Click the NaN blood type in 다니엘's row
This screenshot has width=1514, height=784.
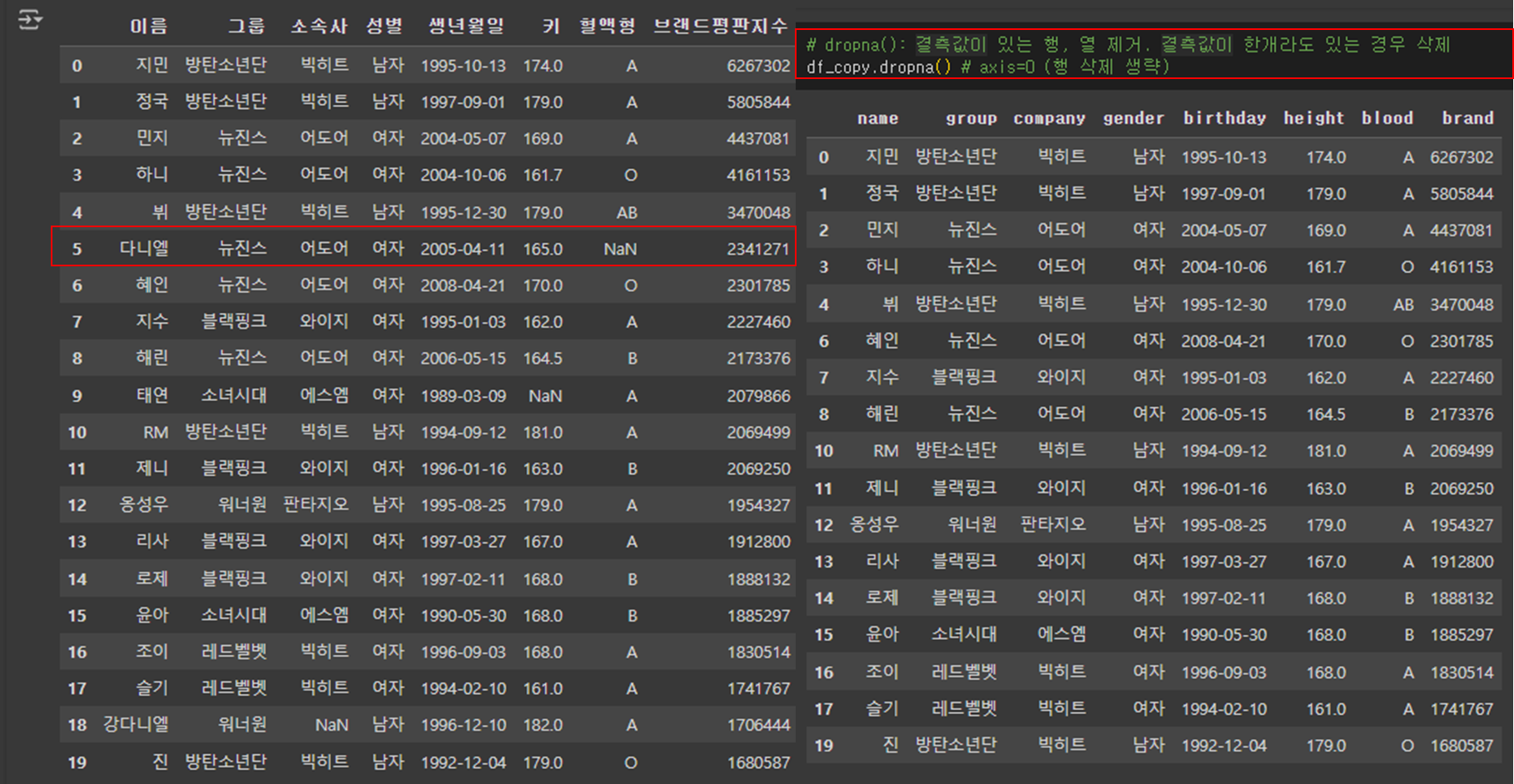[621, 249]
